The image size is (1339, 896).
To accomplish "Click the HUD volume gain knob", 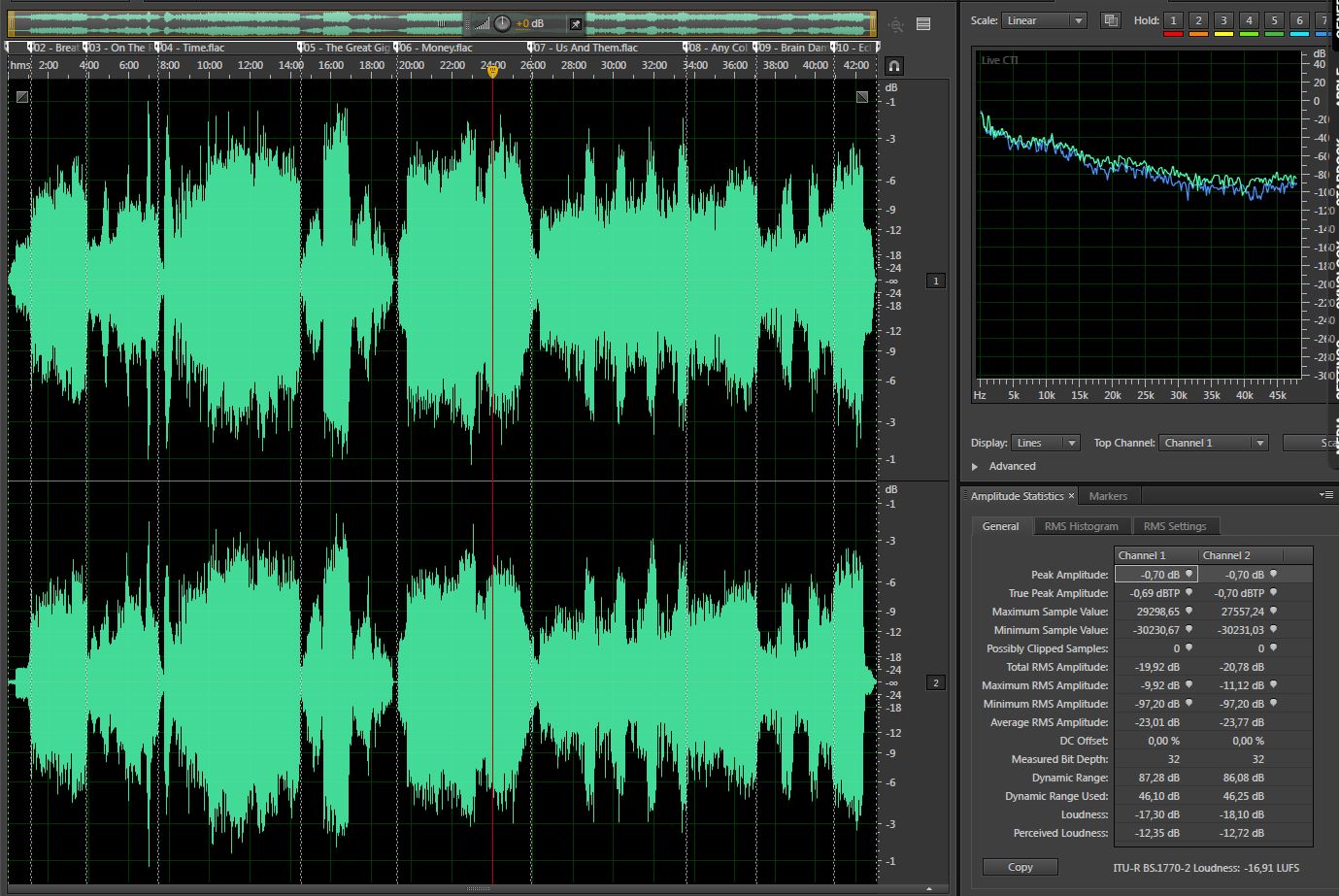I will (502, 23).
